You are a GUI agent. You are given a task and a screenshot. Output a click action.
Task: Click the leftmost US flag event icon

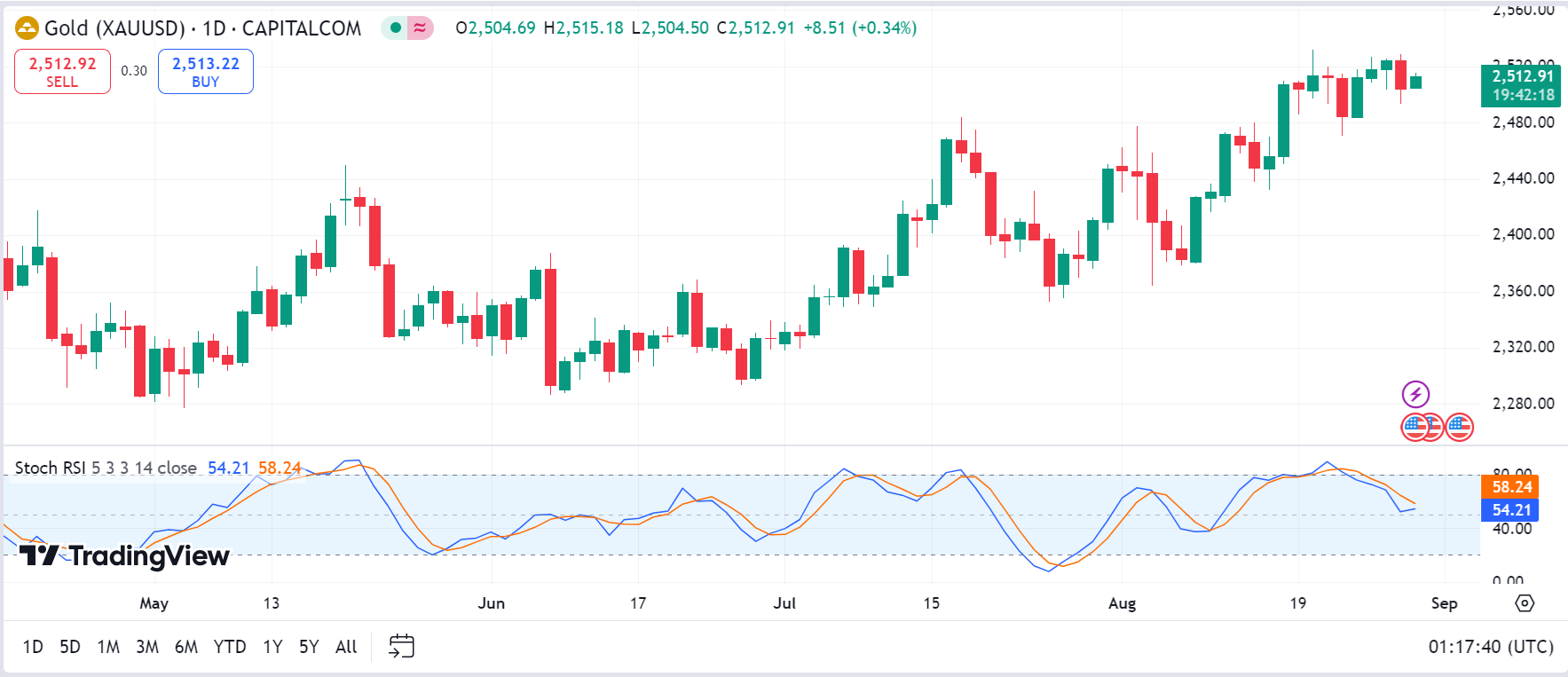click(1414, 428)
